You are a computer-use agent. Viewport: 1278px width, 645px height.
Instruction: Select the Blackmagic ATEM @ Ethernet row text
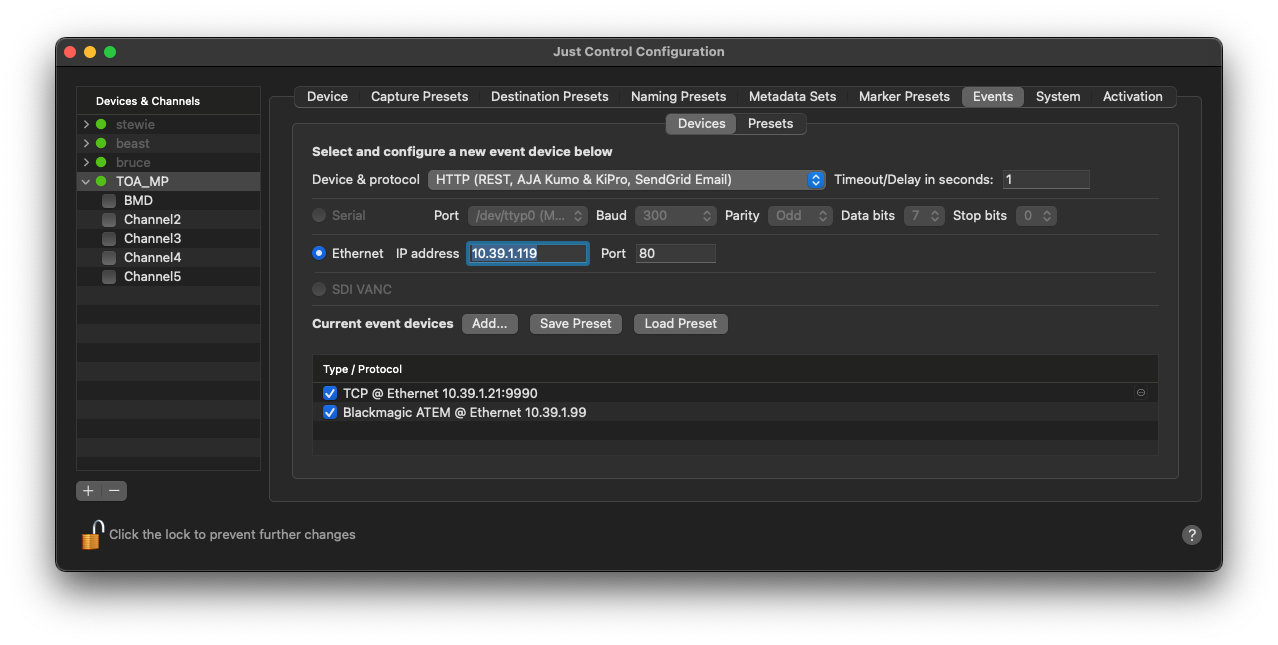coord(464,412)
